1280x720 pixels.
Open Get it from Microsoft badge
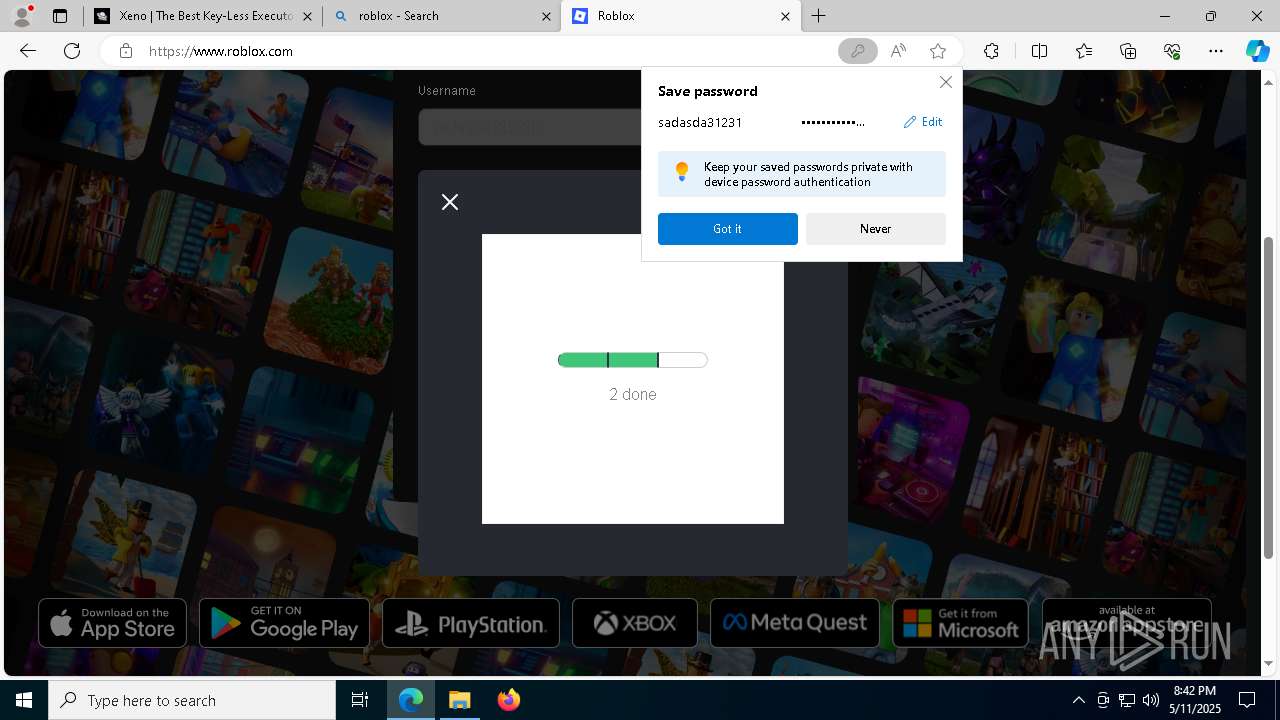pos(960,623)
